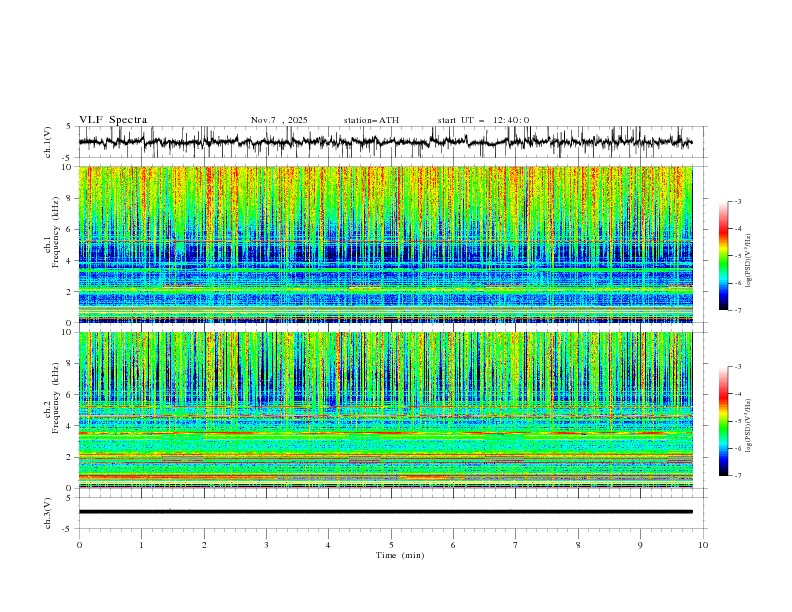
Task: Click time axis tick label "1"
Action: coord(141,545)
